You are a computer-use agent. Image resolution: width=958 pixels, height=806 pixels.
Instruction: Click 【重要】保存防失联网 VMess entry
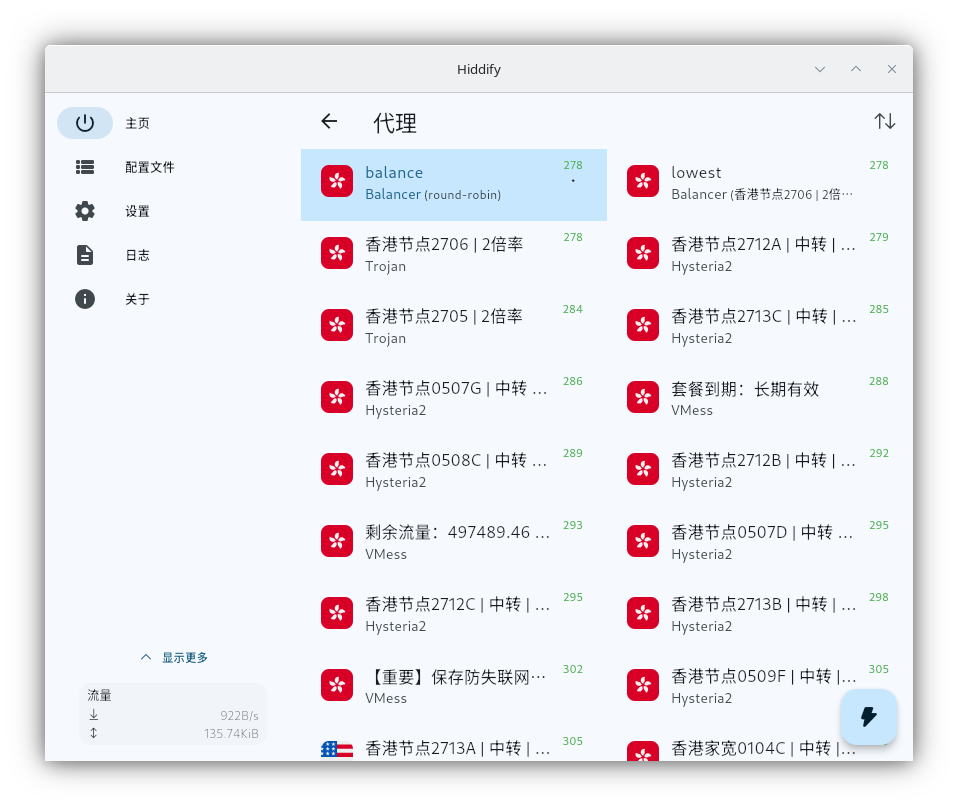[453, 686]
